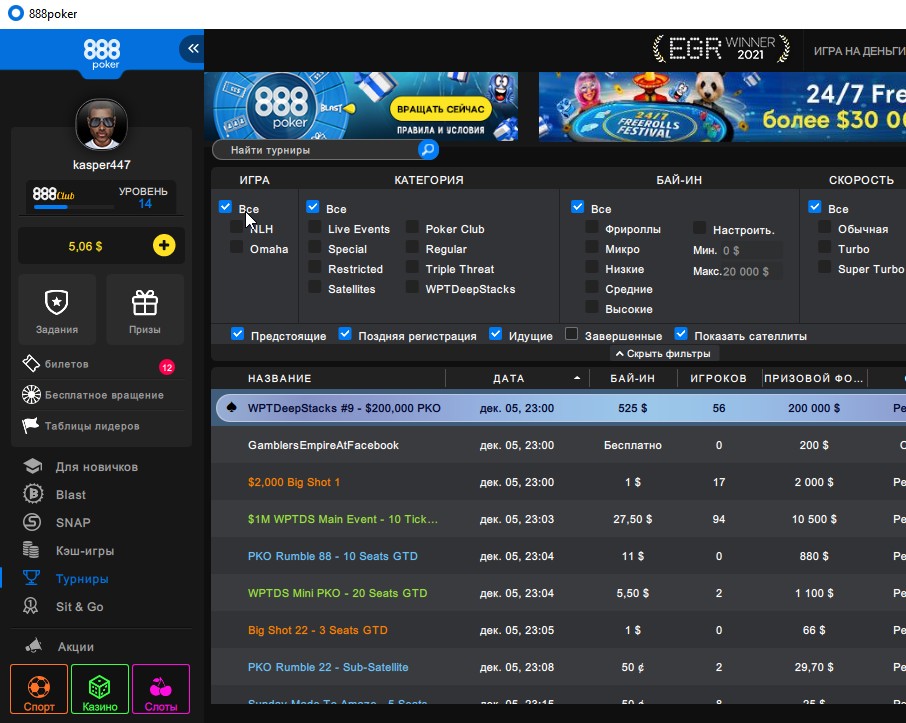The image size is (906, 723).
Task: Open Sit & Go ribbon icon
Action: (31, 606)
